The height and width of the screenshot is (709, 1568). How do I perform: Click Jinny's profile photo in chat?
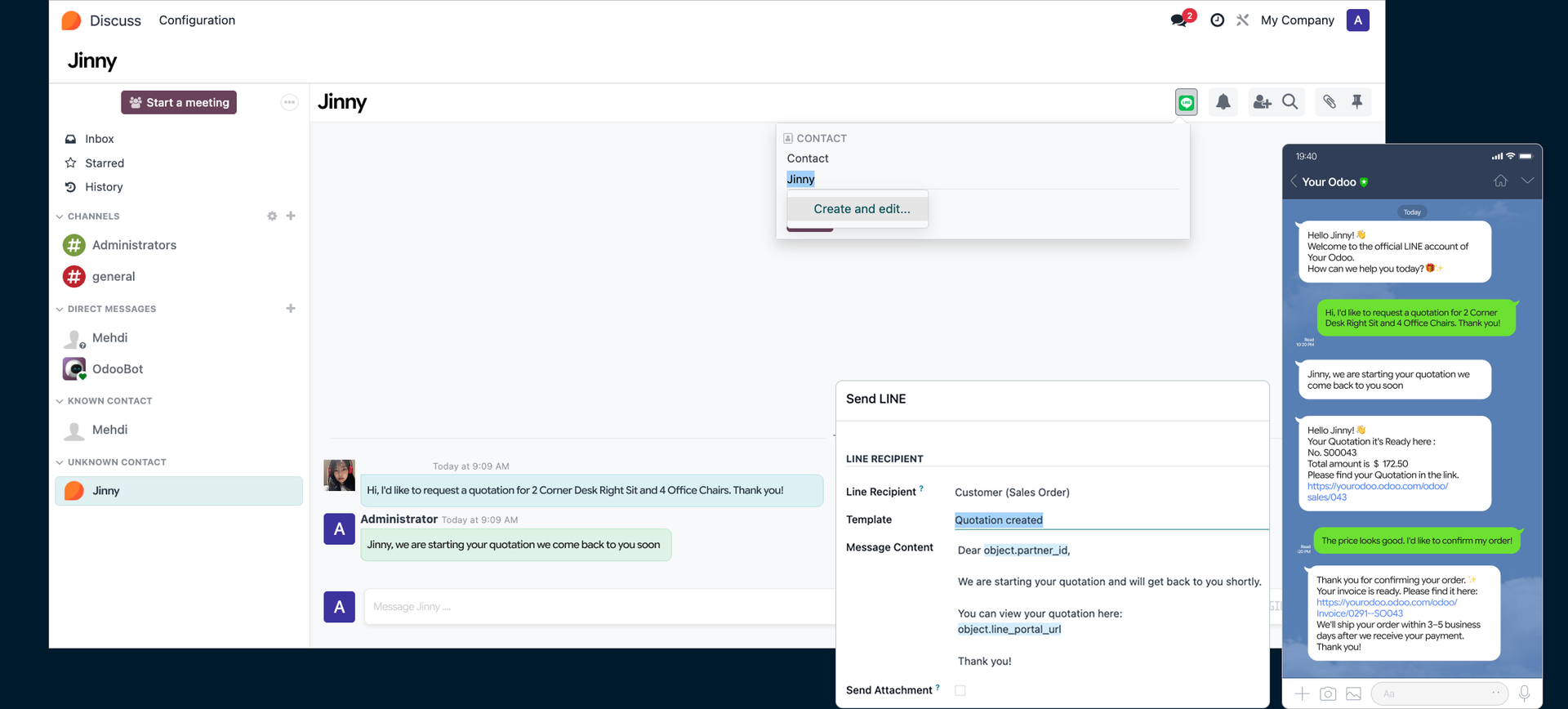(x=340, y=475)
